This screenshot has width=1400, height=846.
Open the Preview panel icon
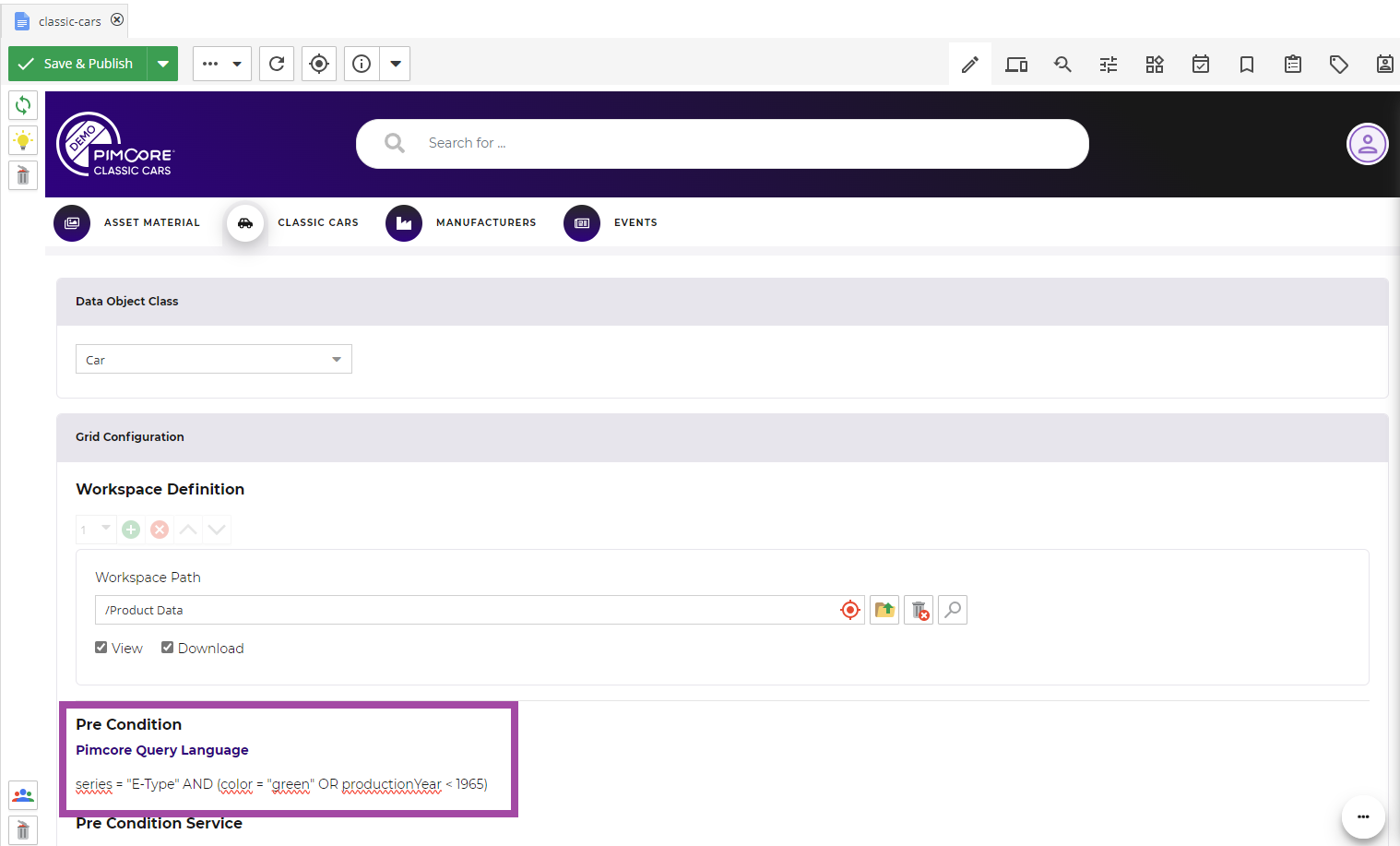coord(1016,64)
